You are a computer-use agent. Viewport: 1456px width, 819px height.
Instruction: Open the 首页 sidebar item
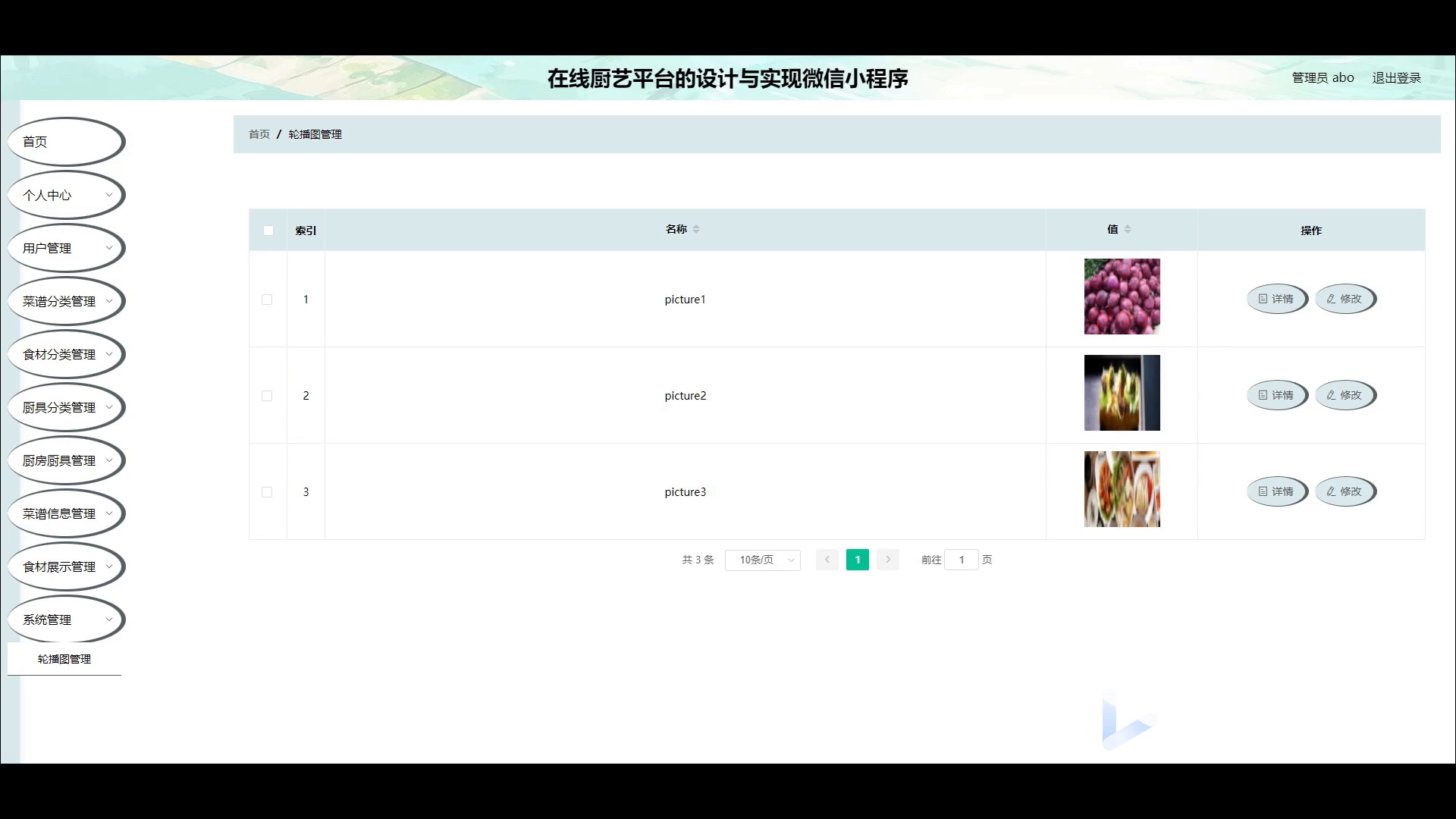(66, 142)
